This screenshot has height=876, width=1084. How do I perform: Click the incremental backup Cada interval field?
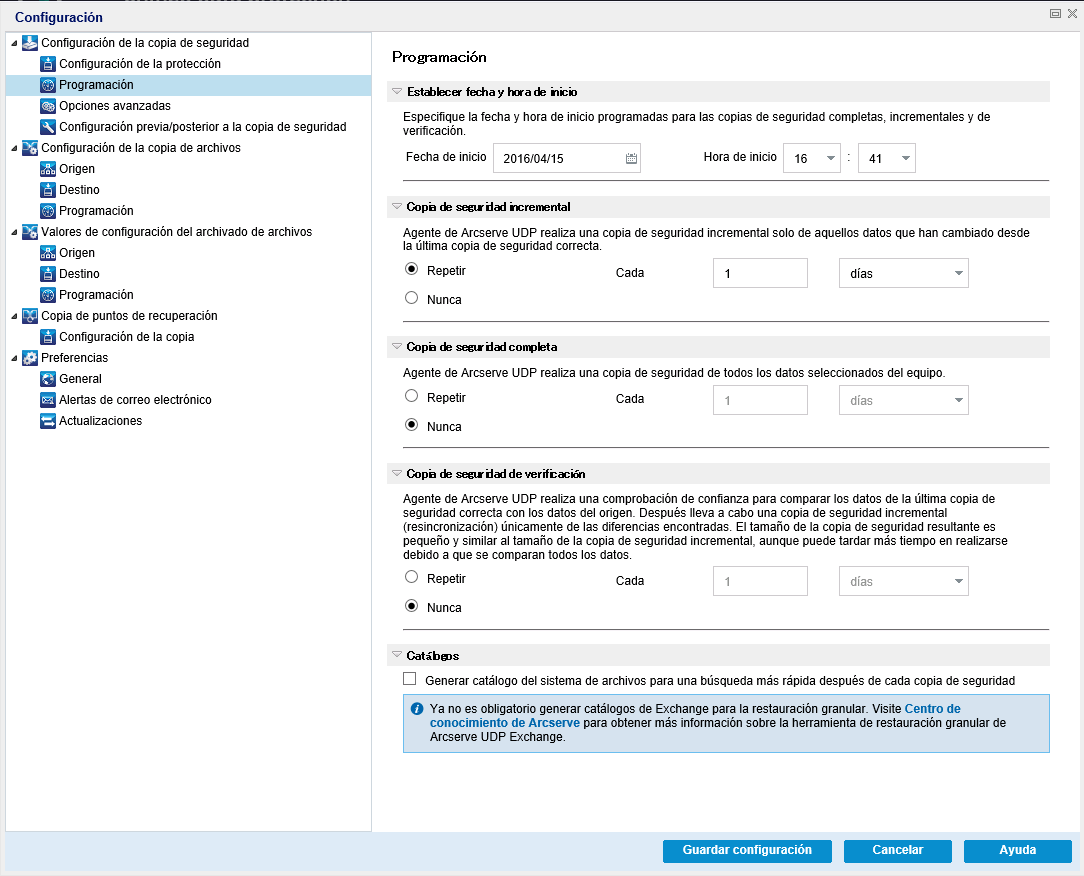tap(760, 273)
